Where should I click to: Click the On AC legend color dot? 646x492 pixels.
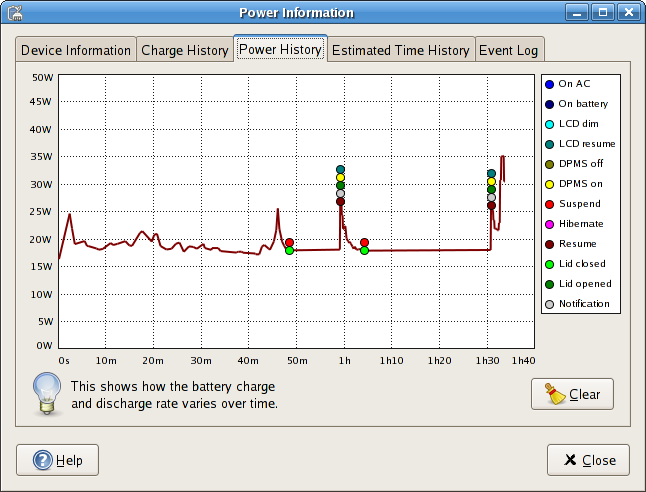pos(549,84)
